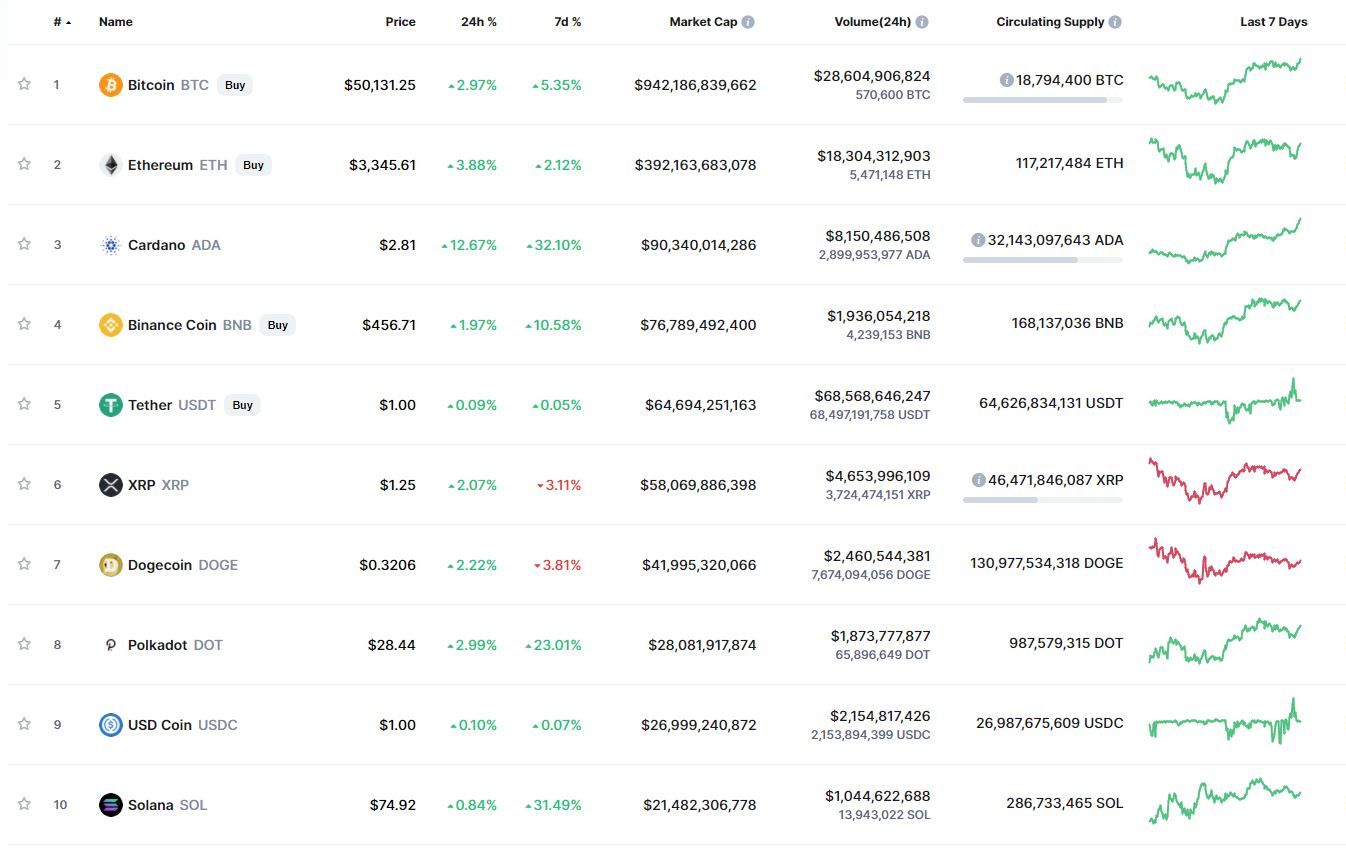Click the XRP coin logo
This screenshot has width=1346, height=850.
110,485
